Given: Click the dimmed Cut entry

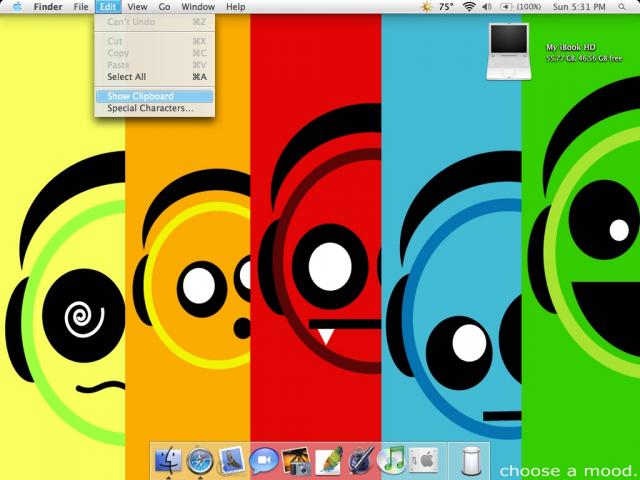Looking at the screenshot, I should [154, 41].
